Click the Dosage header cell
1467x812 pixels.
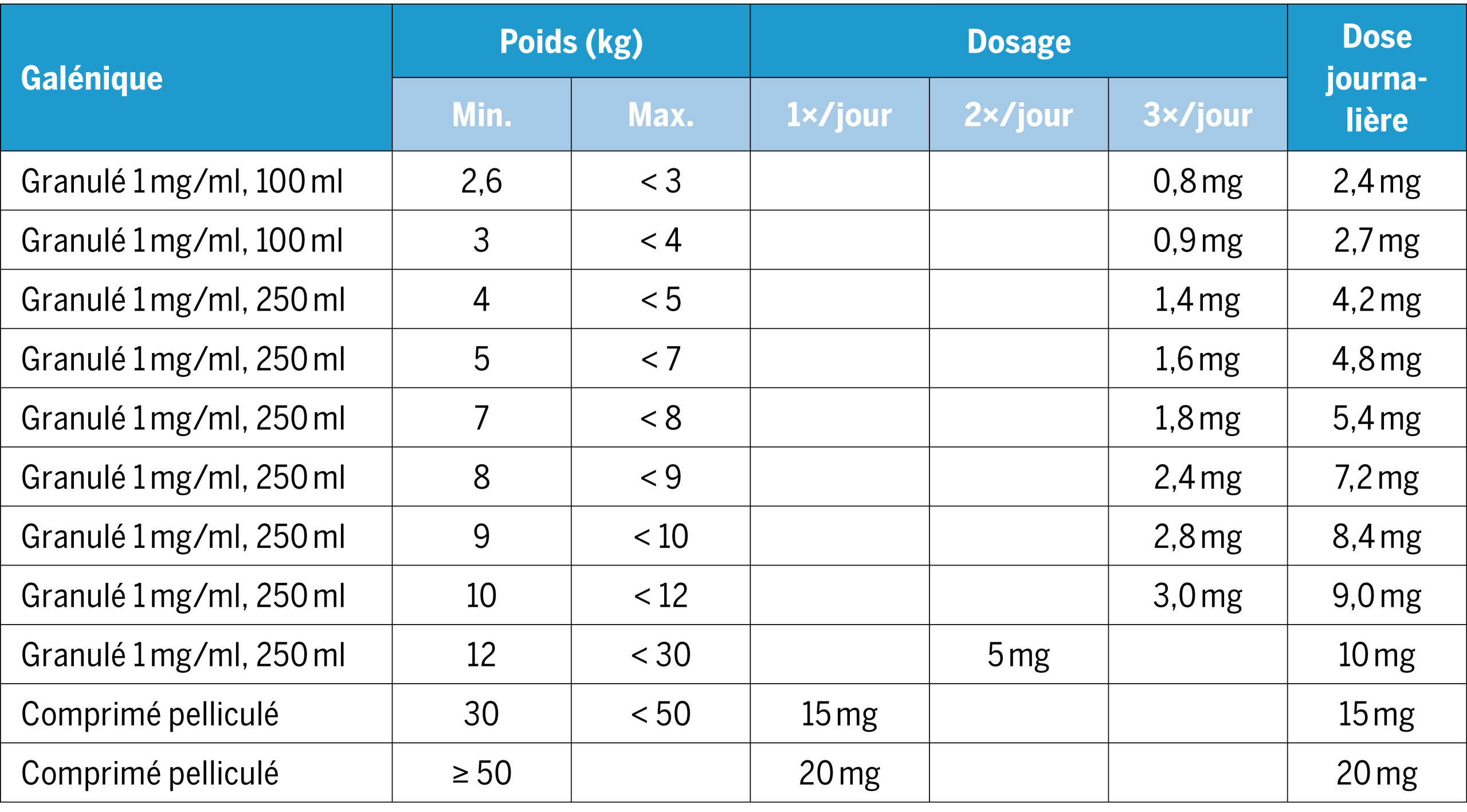(1018, 42)
